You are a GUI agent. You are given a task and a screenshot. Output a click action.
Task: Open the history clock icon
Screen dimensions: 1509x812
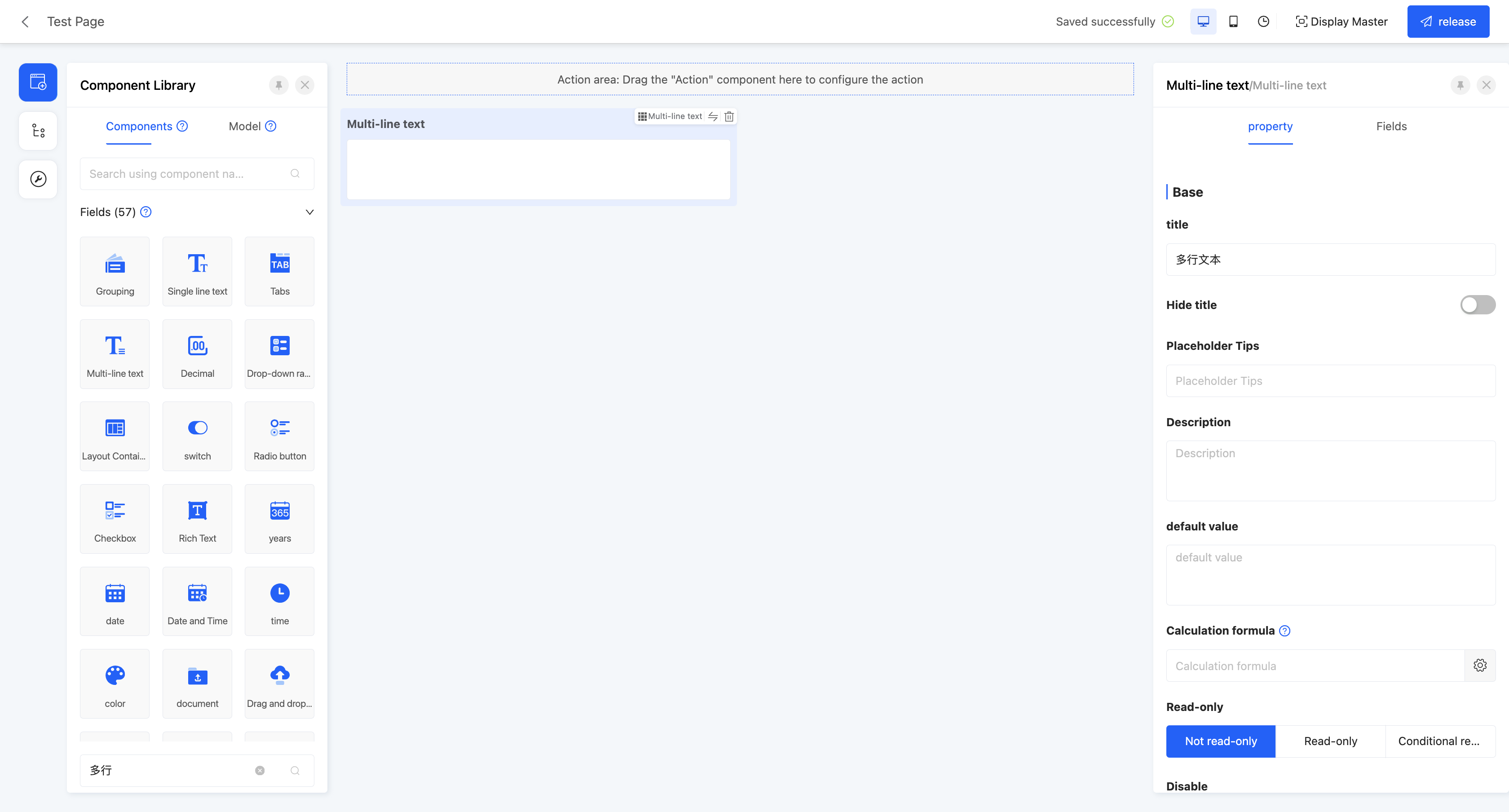click(1263, 22)
